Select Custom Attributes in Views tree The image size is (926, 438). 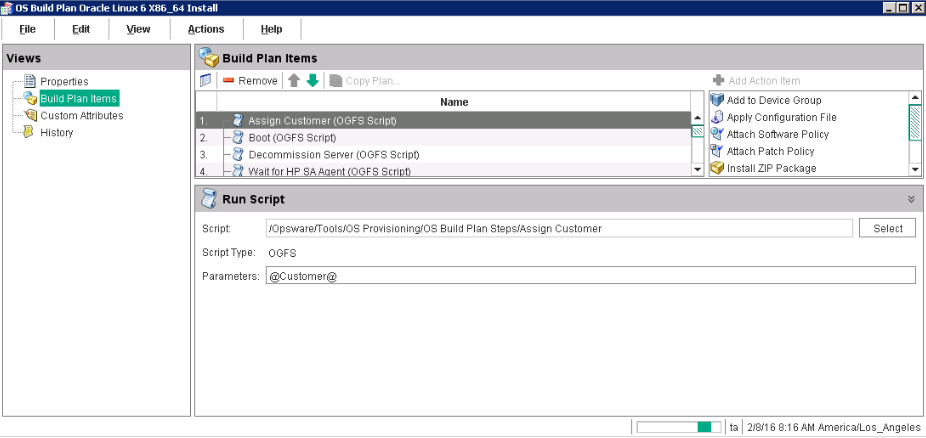81,115
